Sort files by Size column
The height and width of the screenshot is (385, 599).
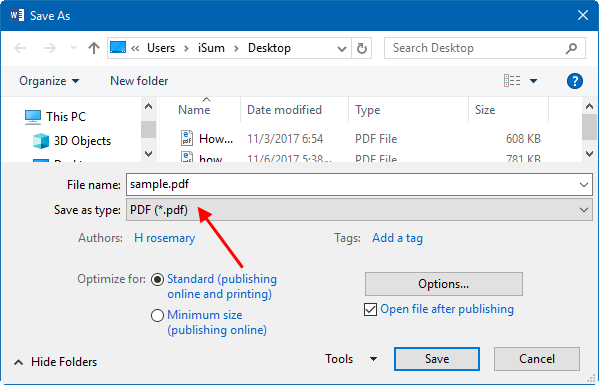485,110
